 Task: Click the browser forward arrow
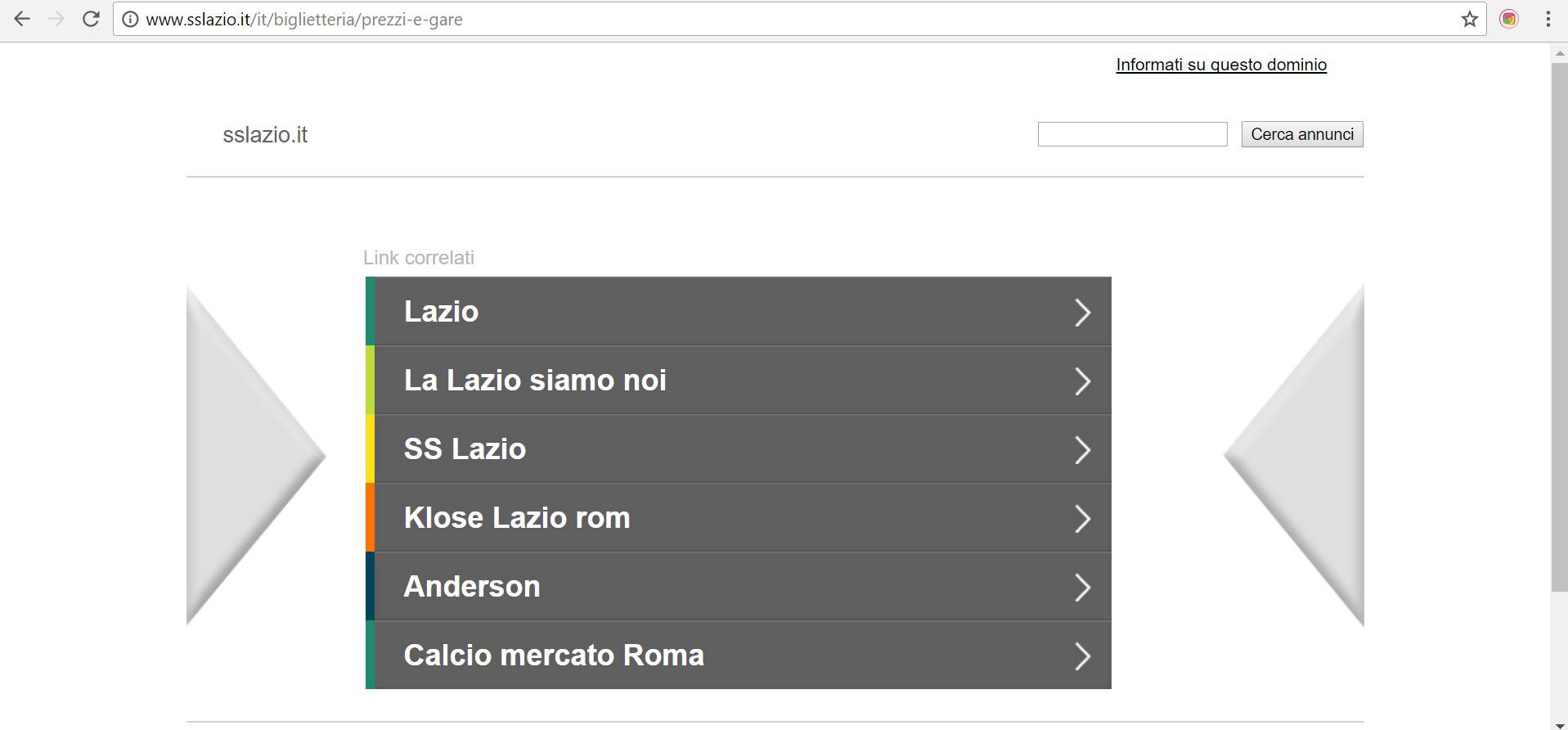coord(56,19)
